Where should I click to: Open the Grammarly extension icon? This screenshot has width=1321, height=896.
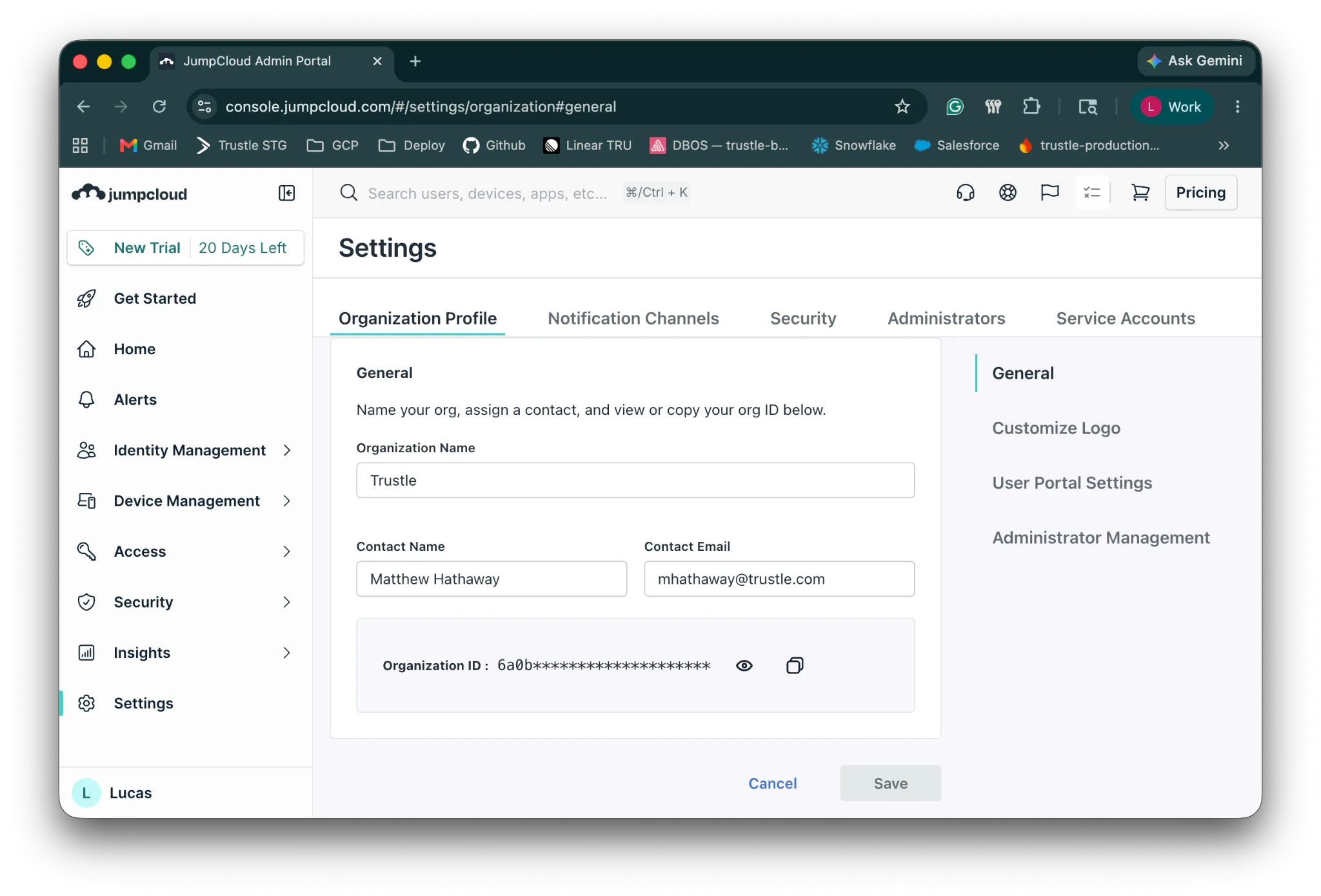955,106
